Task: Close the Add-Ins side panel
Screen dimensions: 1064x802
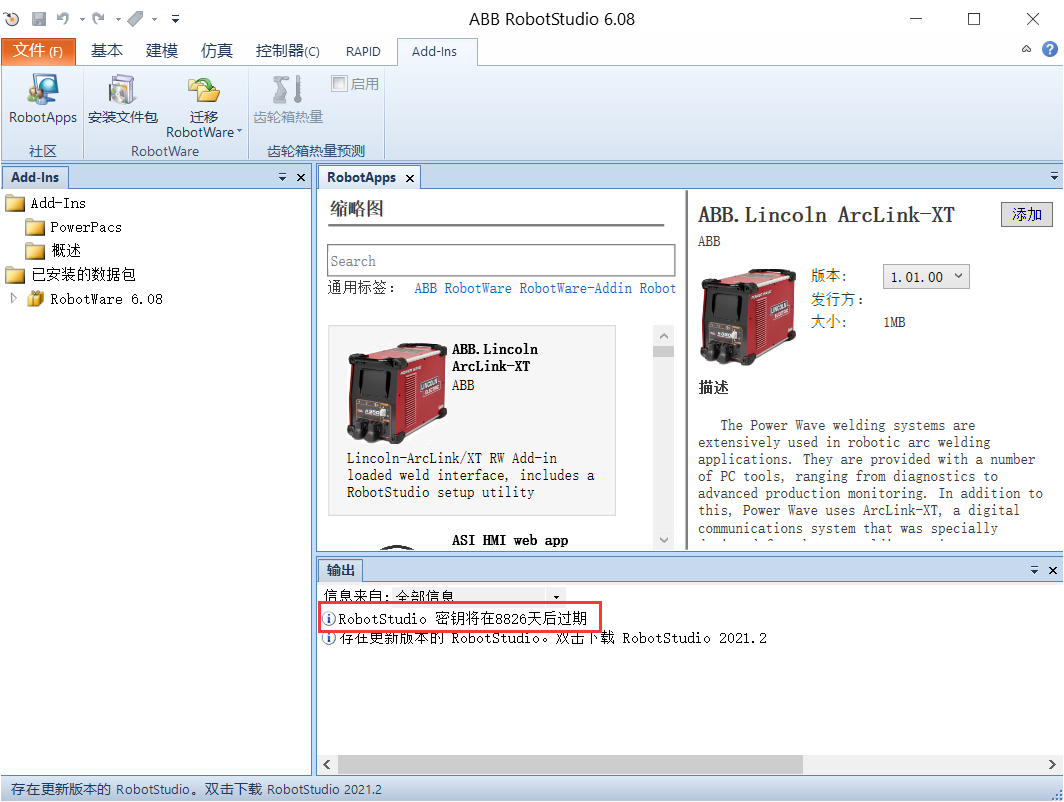Action: [x=301, y=178]
